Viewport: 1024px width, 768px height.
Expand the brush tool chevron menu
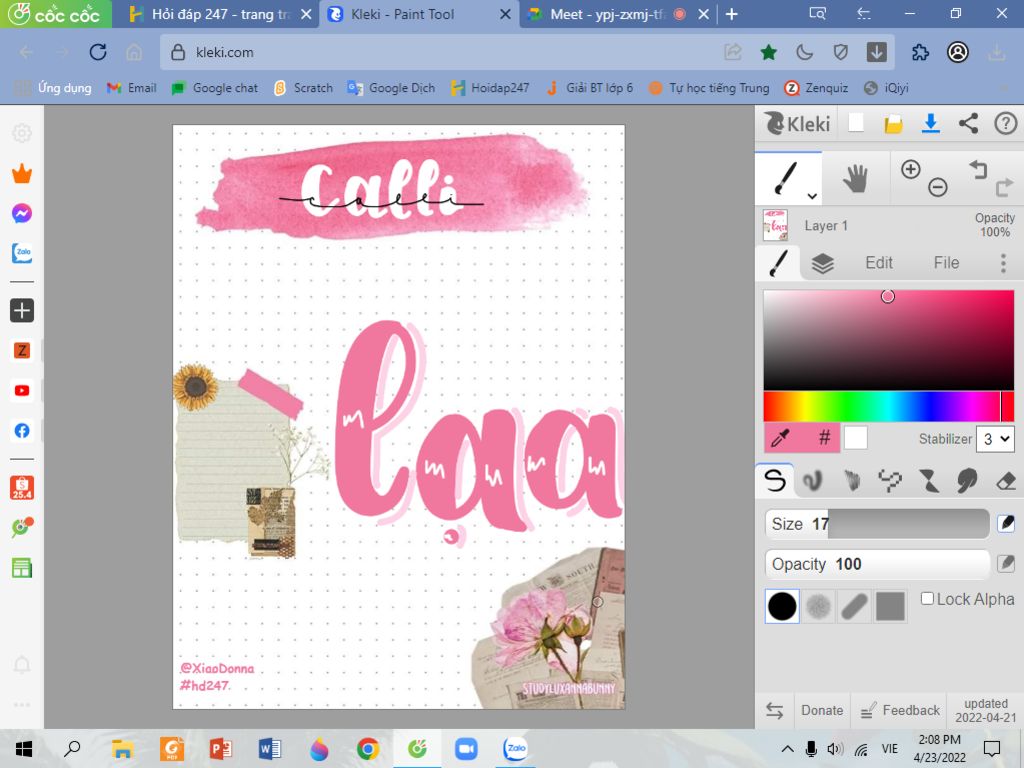coord(812,196)
